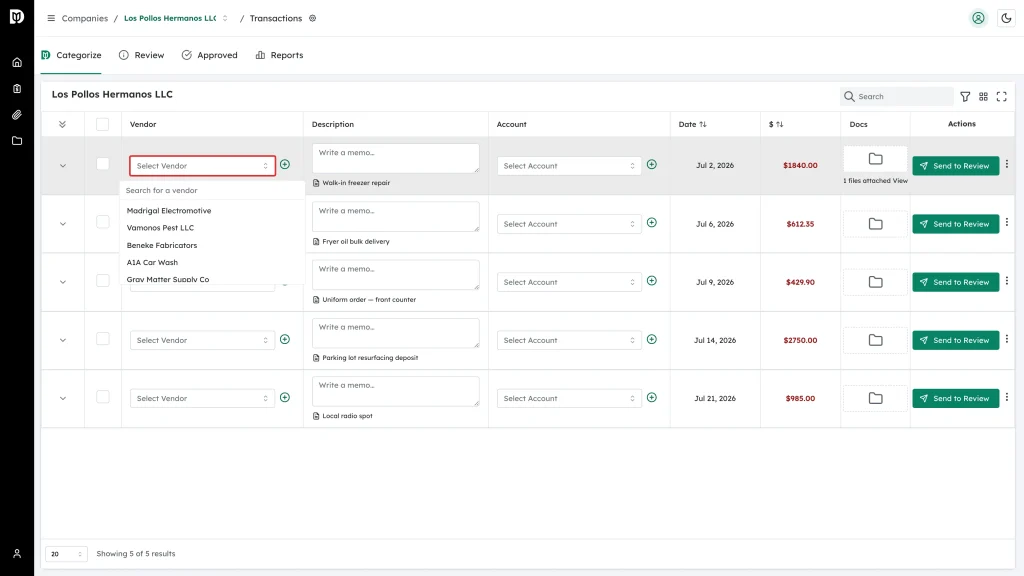1024x576 pixels.
Task: Choose Vamonos Pest LLC from vendor list
Action: pos(161,228)
